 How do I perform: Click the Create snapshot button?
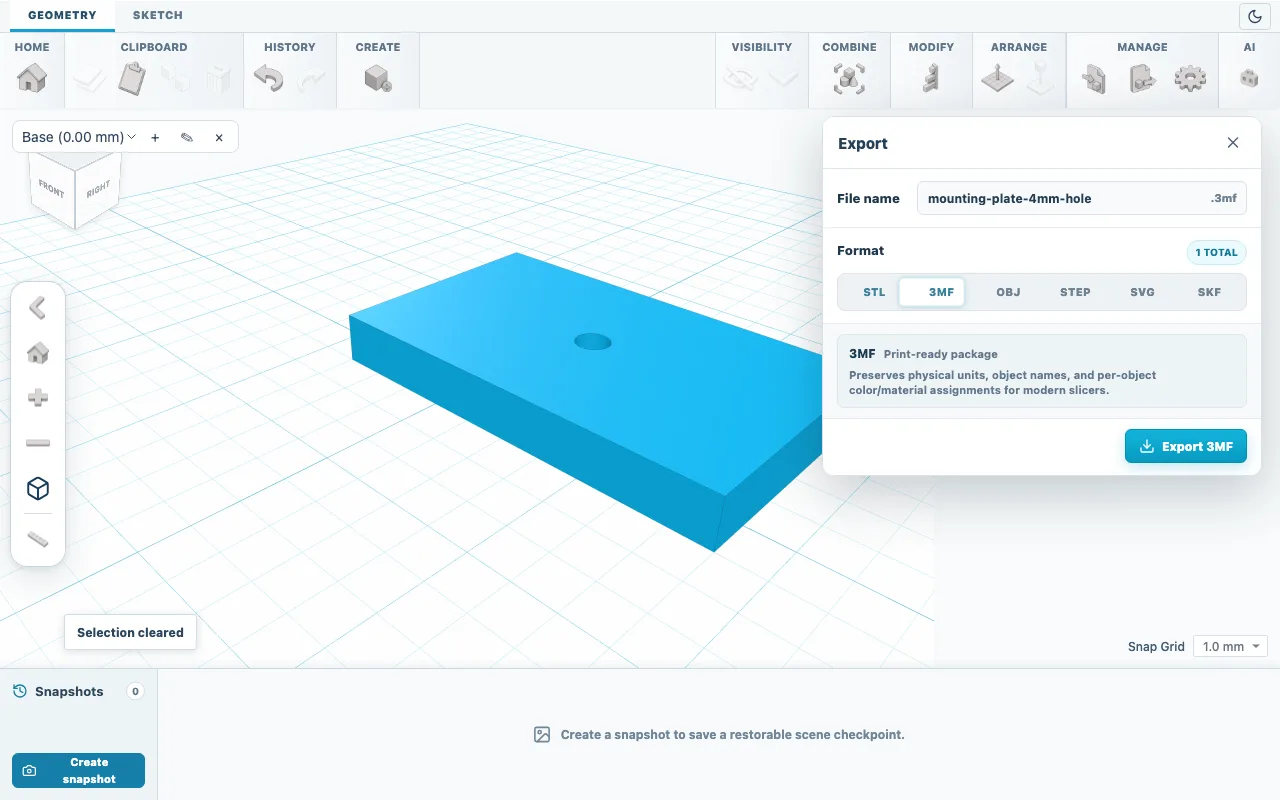(78, 770)
